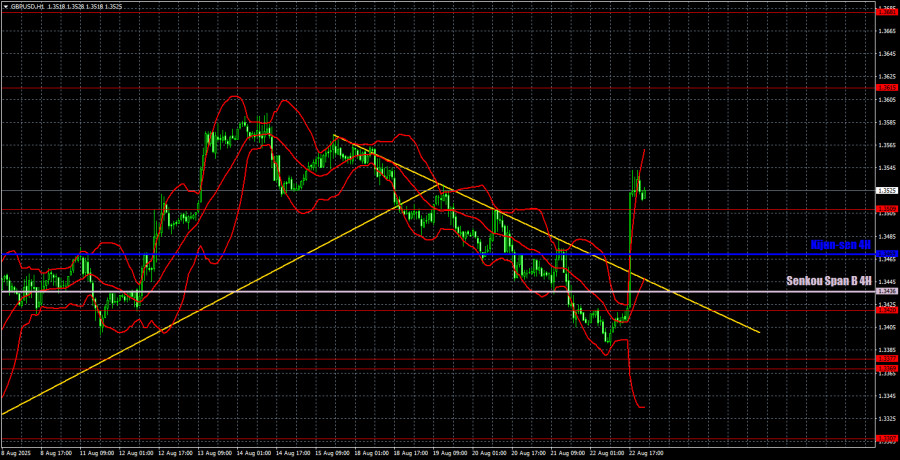
Task: Click the Kijun-sen 4H label
Action: click(x=841, y=245)
